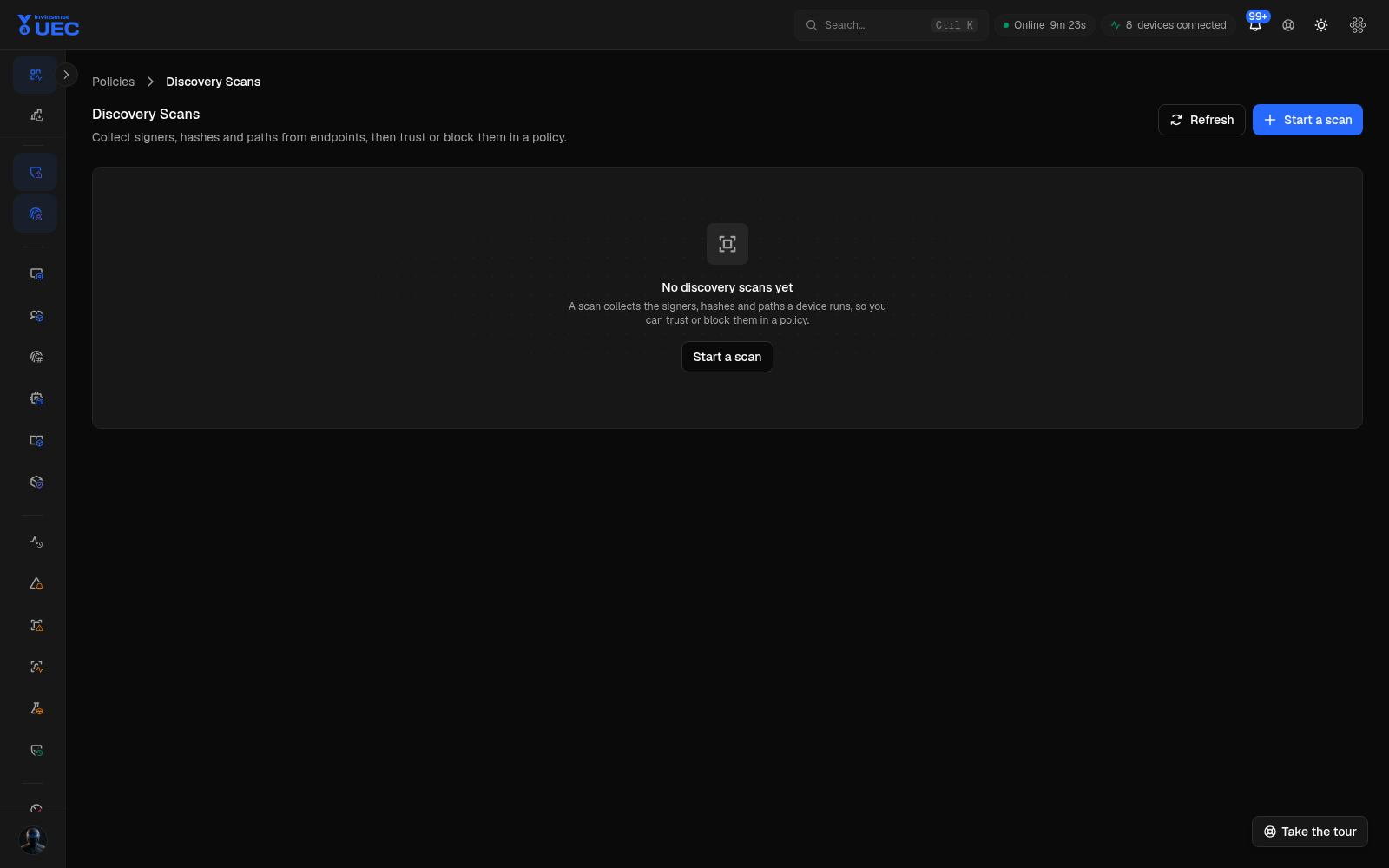
Task: Open notifications bell with 99+ badge
Action: point(1255,24)
